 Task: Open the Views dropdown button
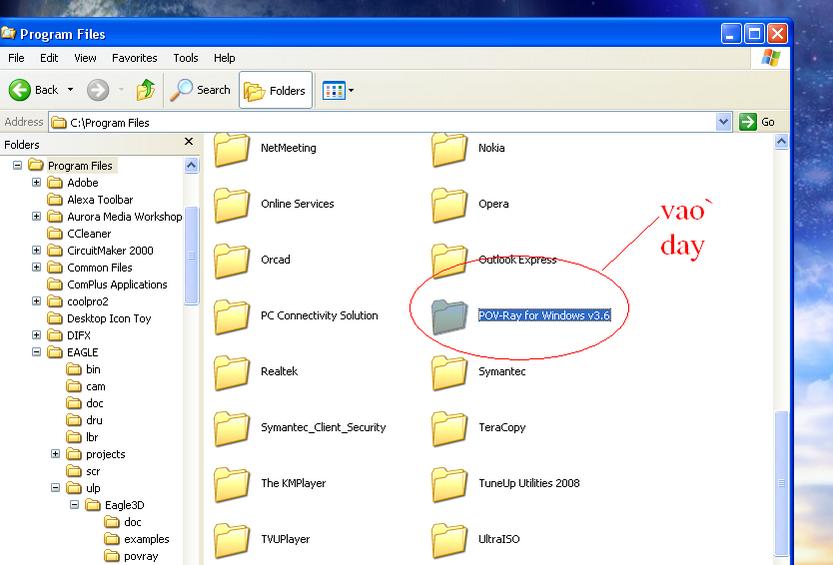click(338, 90)
